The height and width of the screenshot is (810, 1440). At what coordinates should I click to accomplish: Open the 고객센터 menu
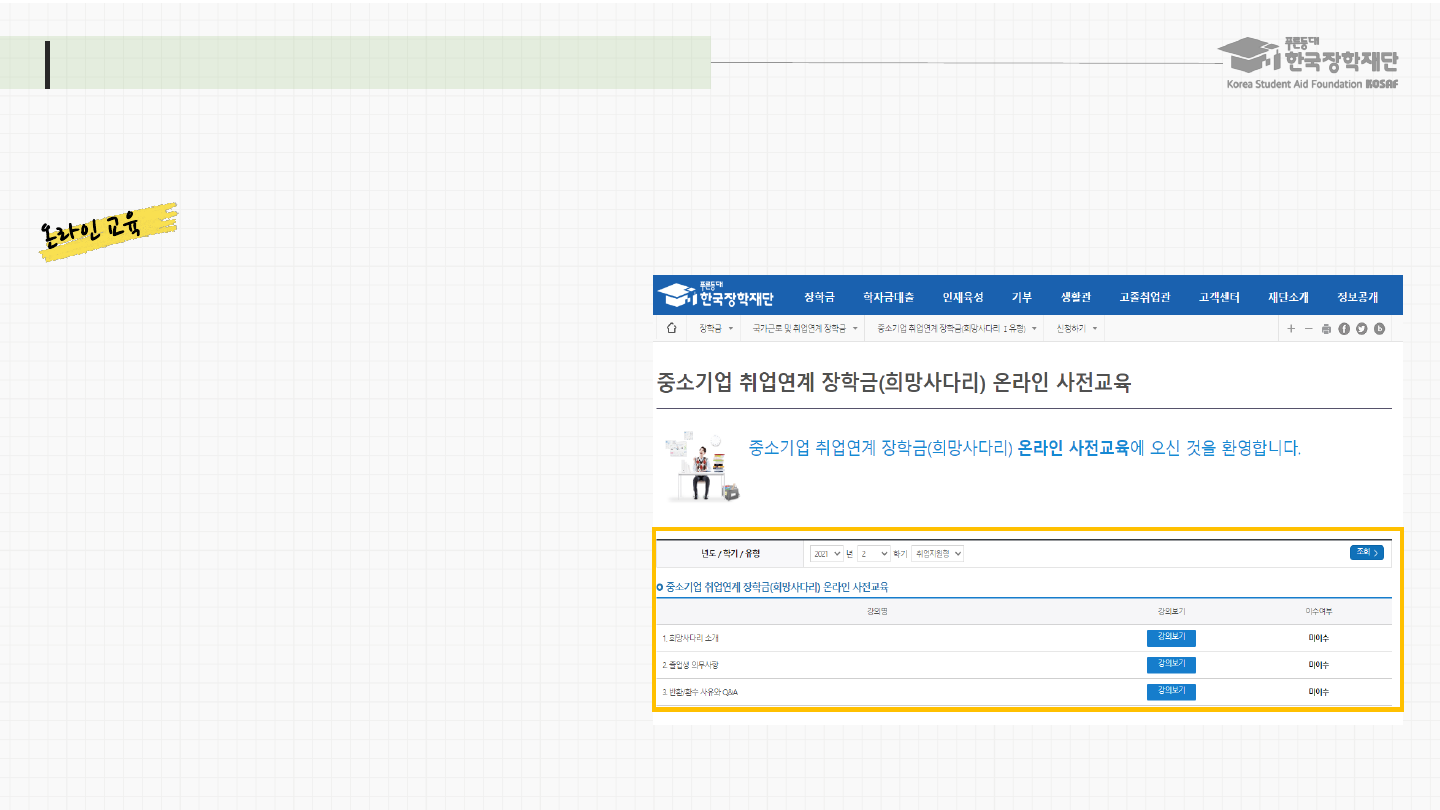[1219, 297]
